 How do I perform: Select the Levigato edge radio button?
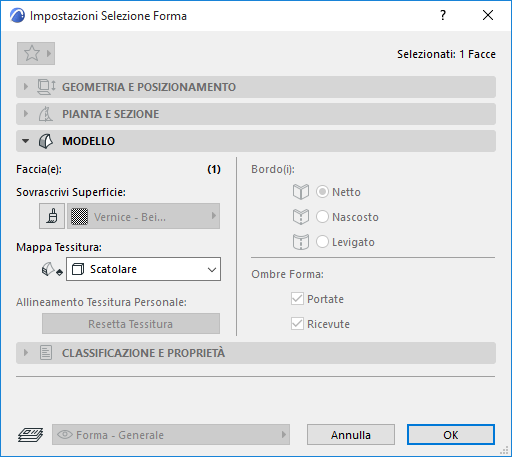322,242
